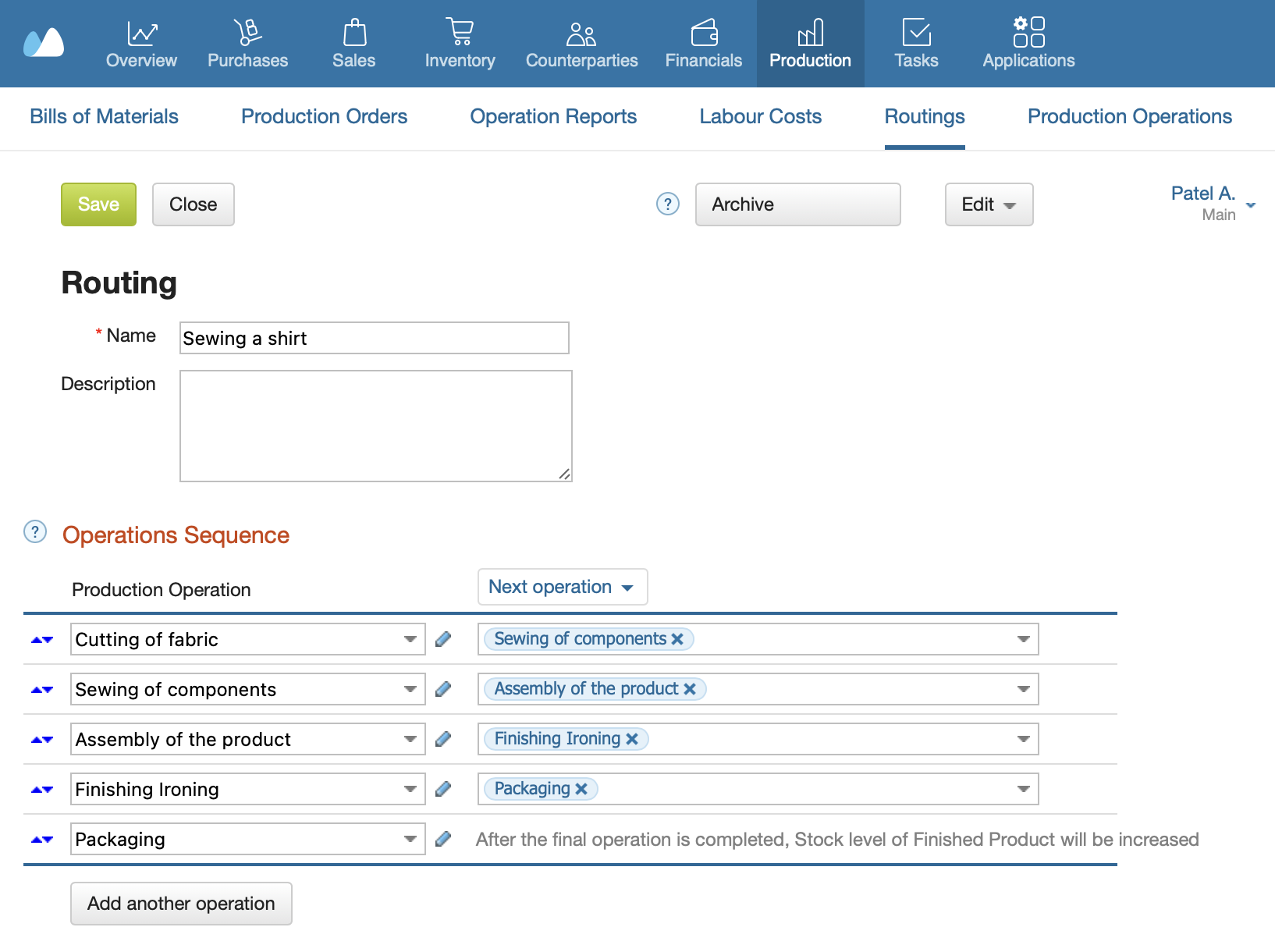The image size is (1275, 952).
Task: Switch to Routings tab
Action: pyautogui.click(x=925, y=116)
